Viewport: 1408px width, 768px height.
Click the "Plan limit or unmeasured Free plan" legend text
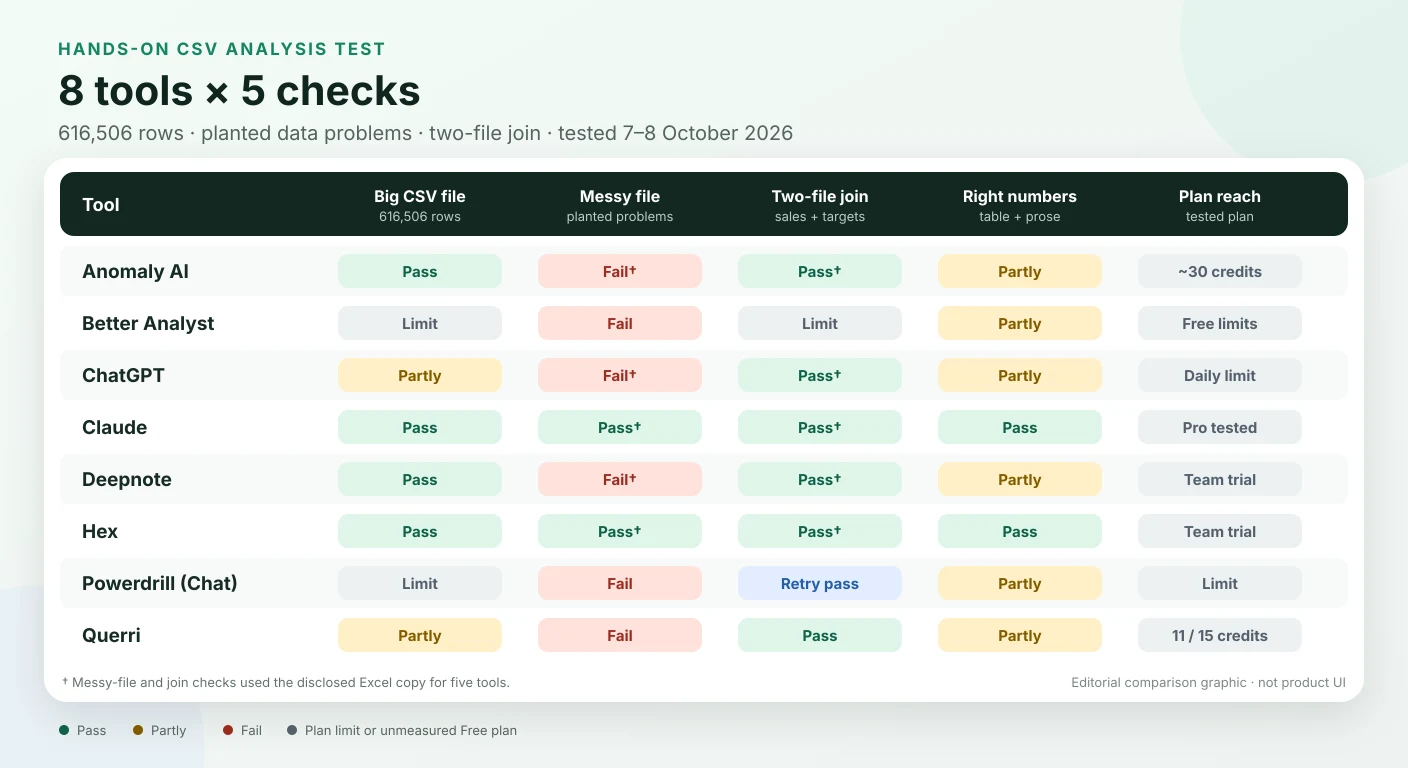[x=411, y=731]
